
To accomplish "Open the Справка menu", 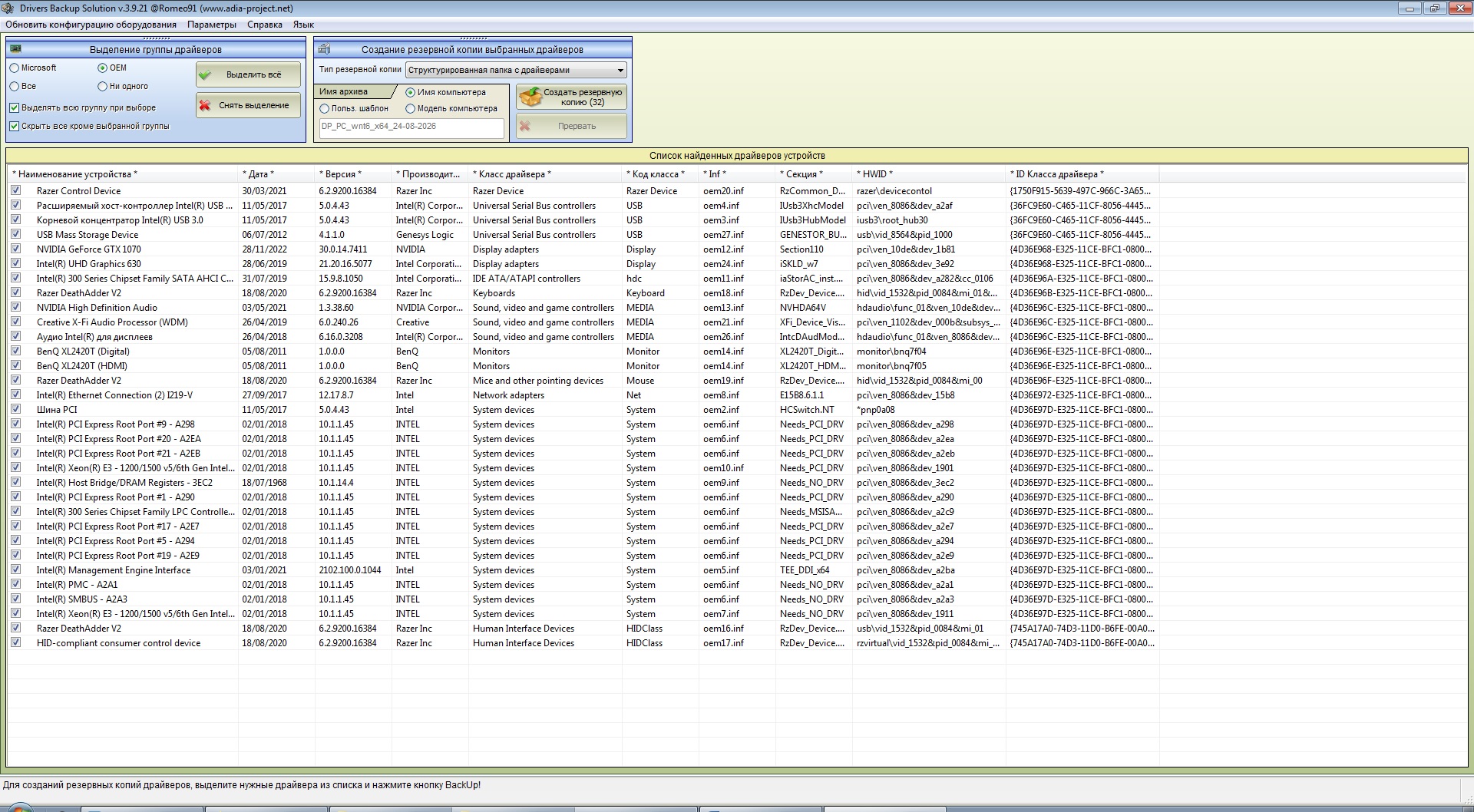I will click(x=265, y=25).
